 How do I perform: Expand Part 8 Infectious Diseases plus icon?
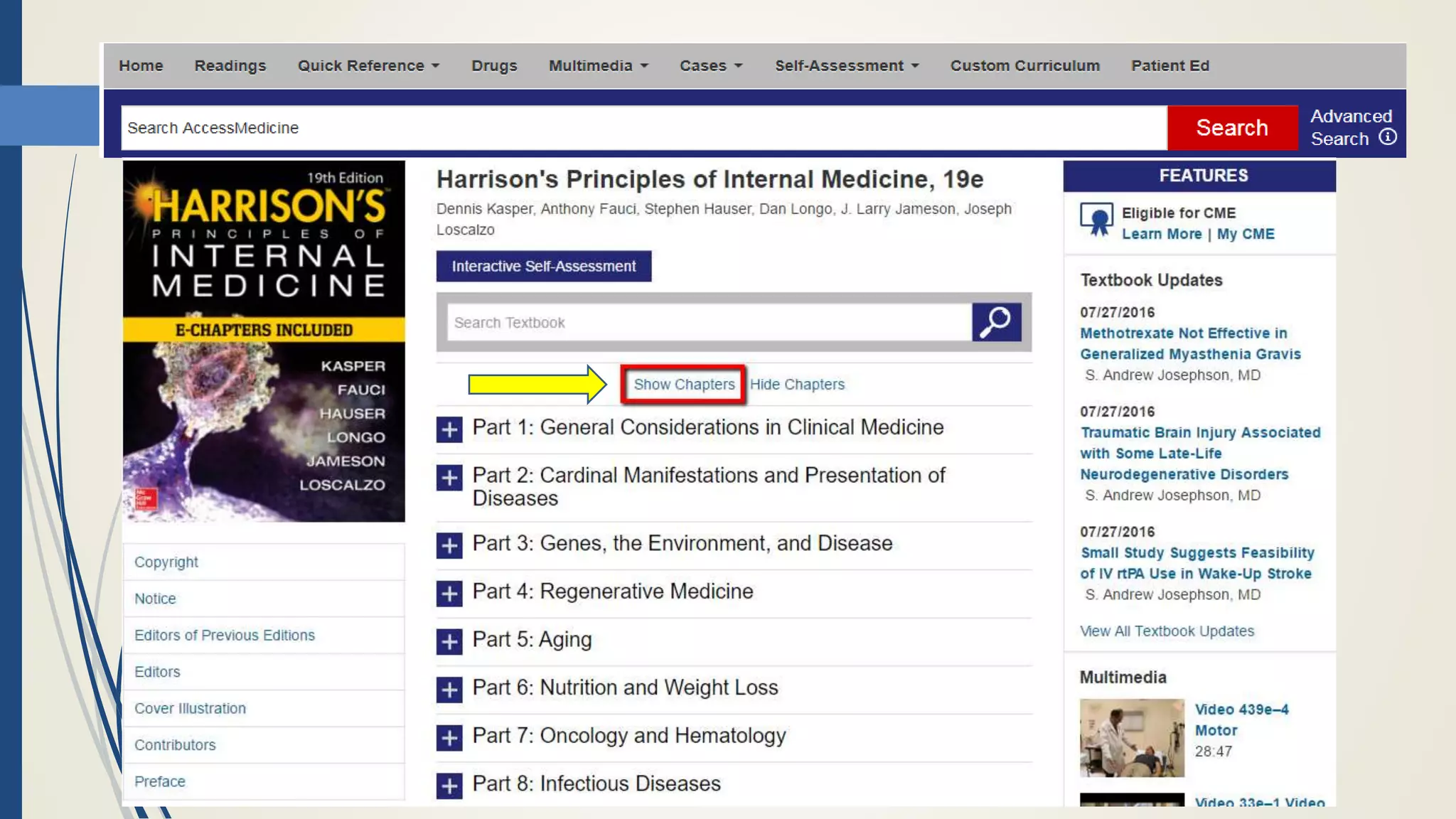pyautogui.click(x=449, y=786)
